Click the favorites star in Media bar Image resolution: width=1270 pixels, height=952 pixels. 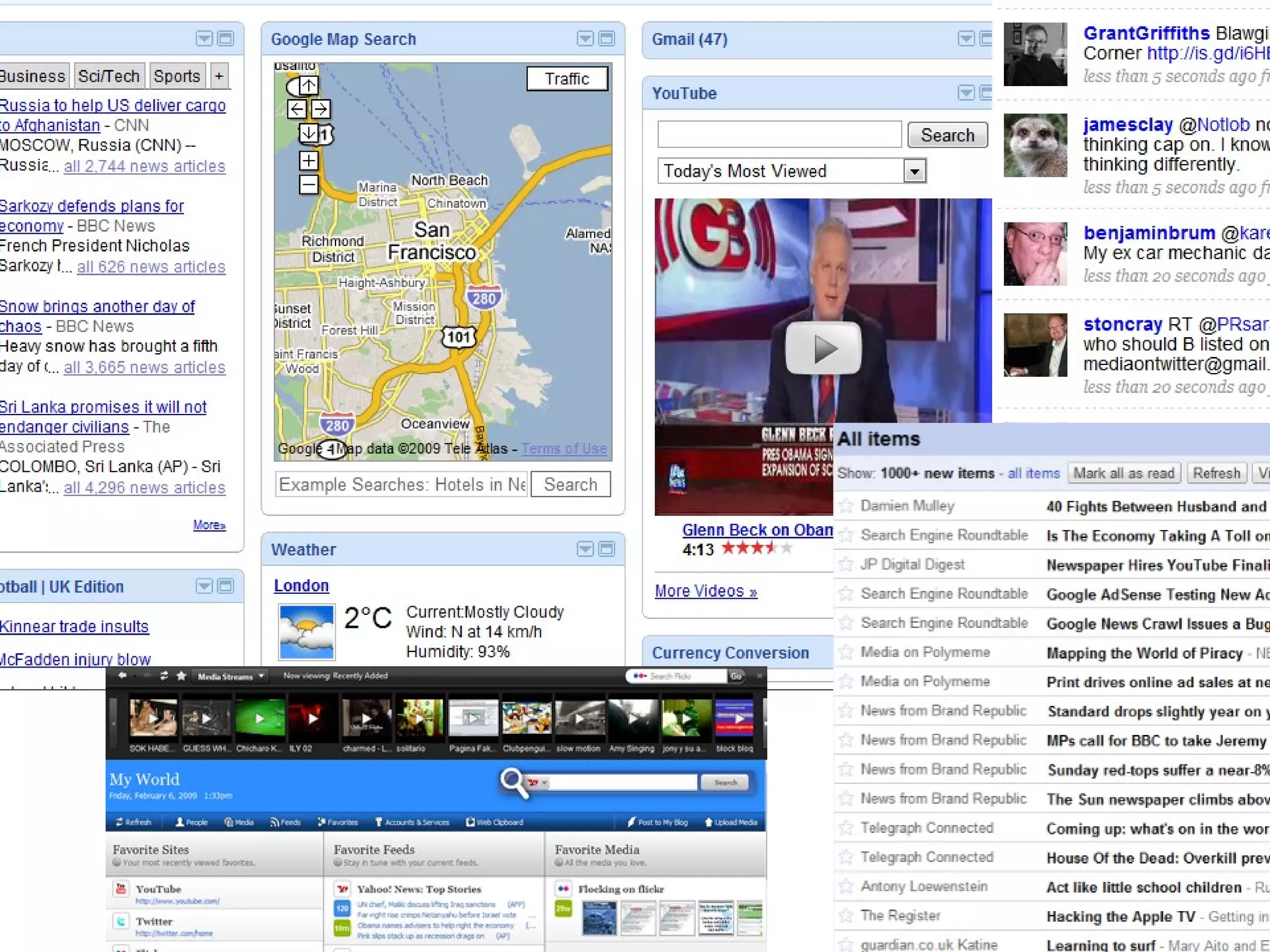(x=181, y=676)
